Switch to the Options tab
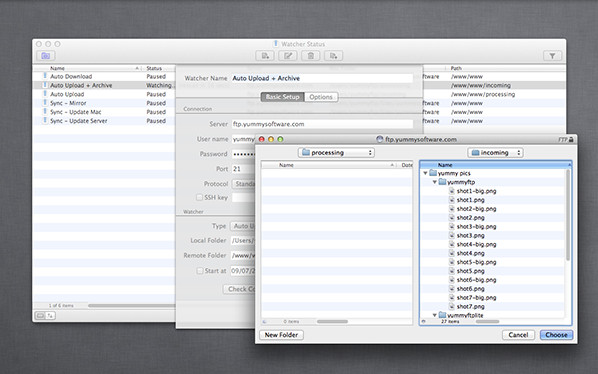 [321, 97]
